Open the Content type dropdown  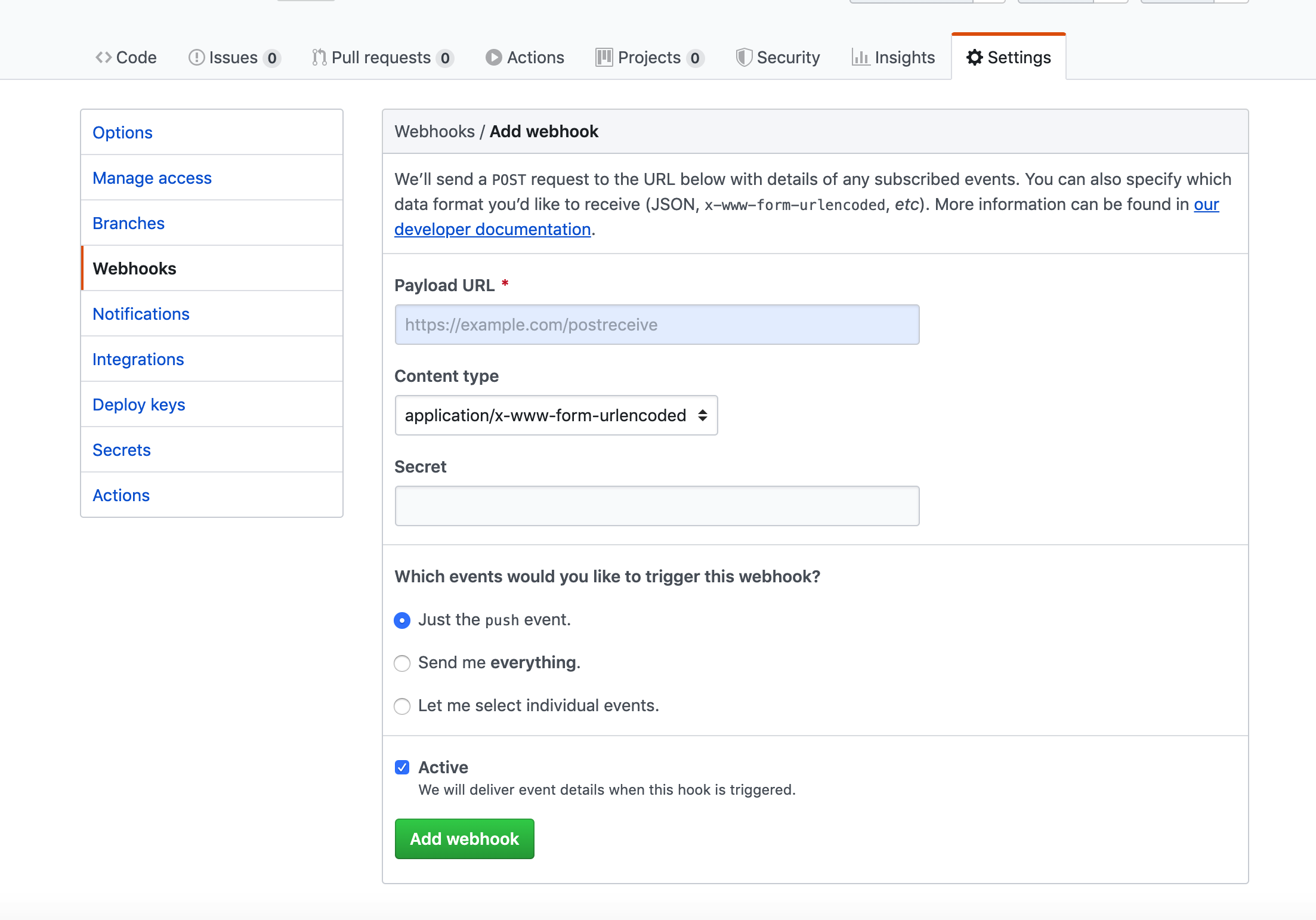tap(556, 415)
